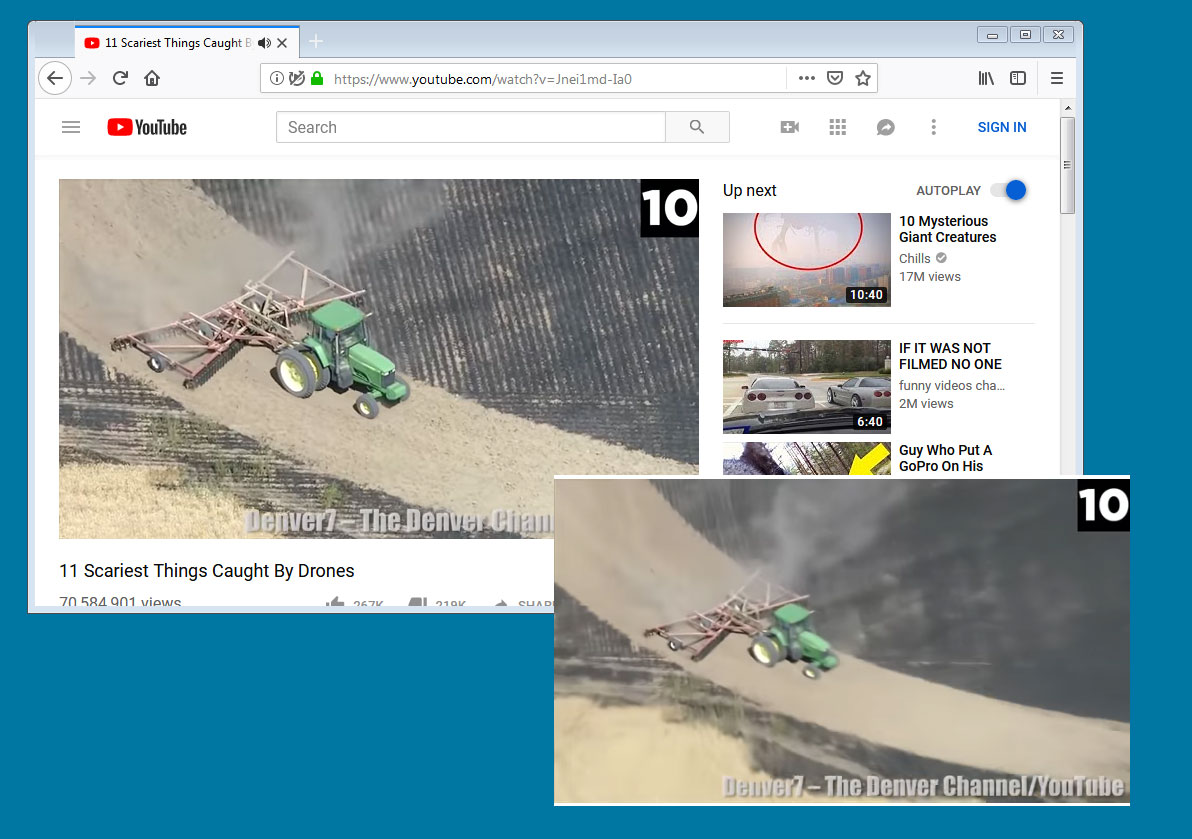
Task: Play the IF IT WAS NOT FILMED thumbnail
Action: [807, 387]
